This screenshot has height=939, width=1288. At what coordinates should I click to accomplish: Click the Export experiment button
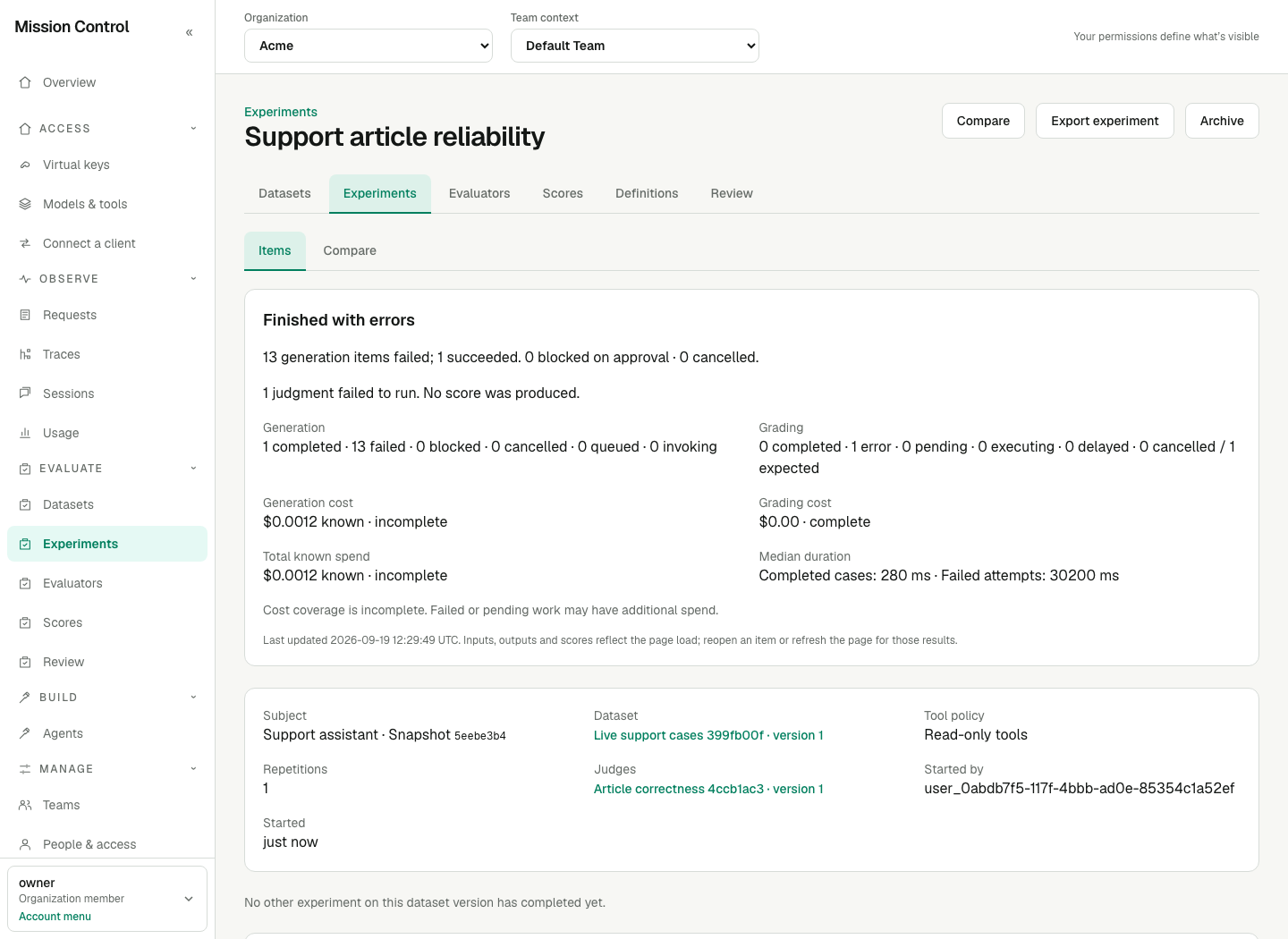pyautogui.click(x=1105, y=121)
